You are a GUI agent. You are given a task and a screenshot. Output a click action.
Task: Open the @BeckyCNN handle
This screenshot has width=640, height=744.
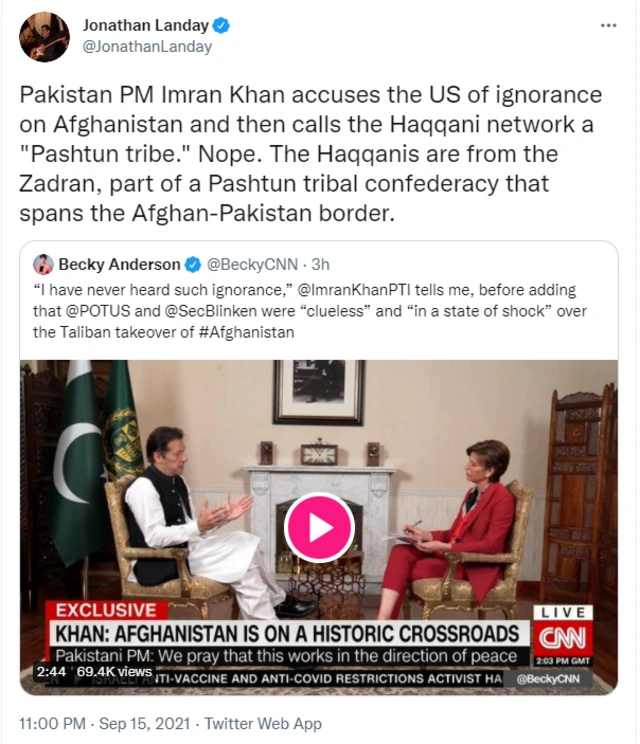(x=252, y=264)
